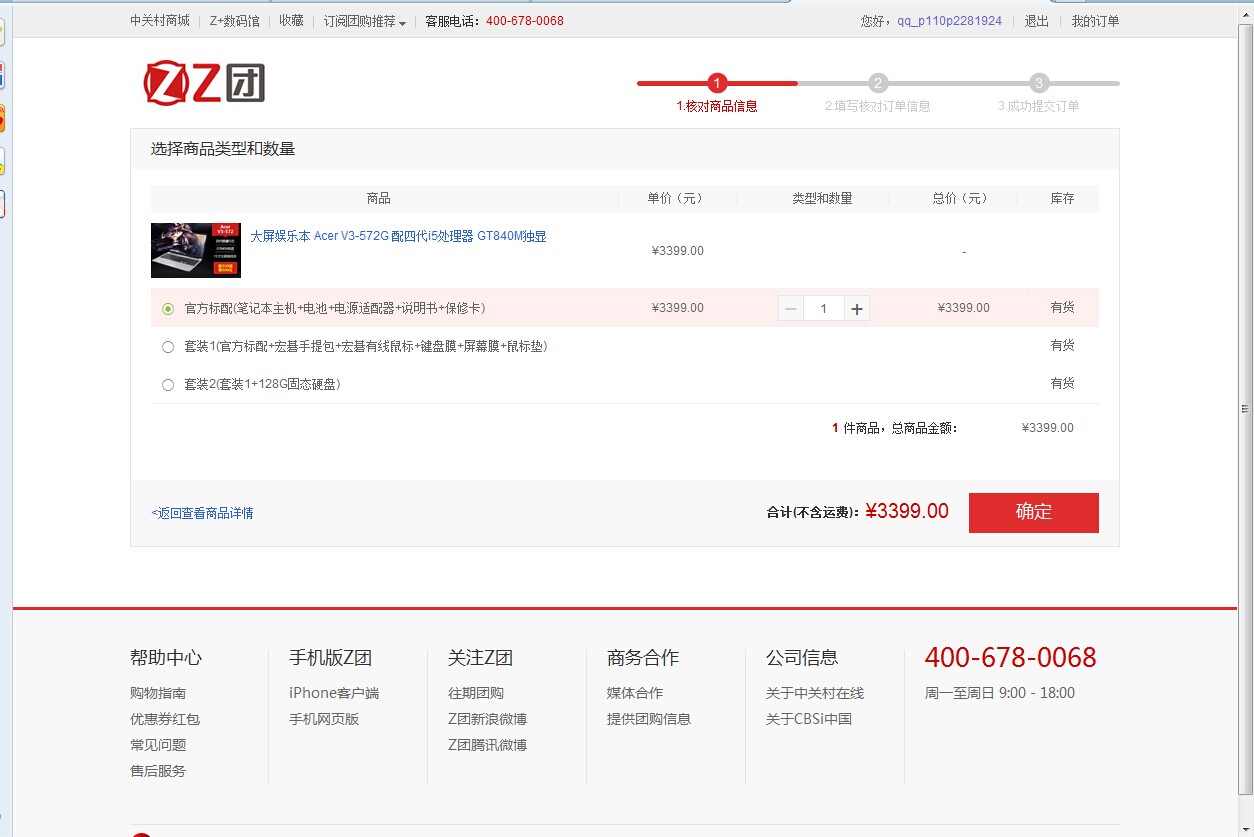Screen dimensions: 1254x837
Task: Open iPhone客户端 footer link
Action: pos(334,693)
